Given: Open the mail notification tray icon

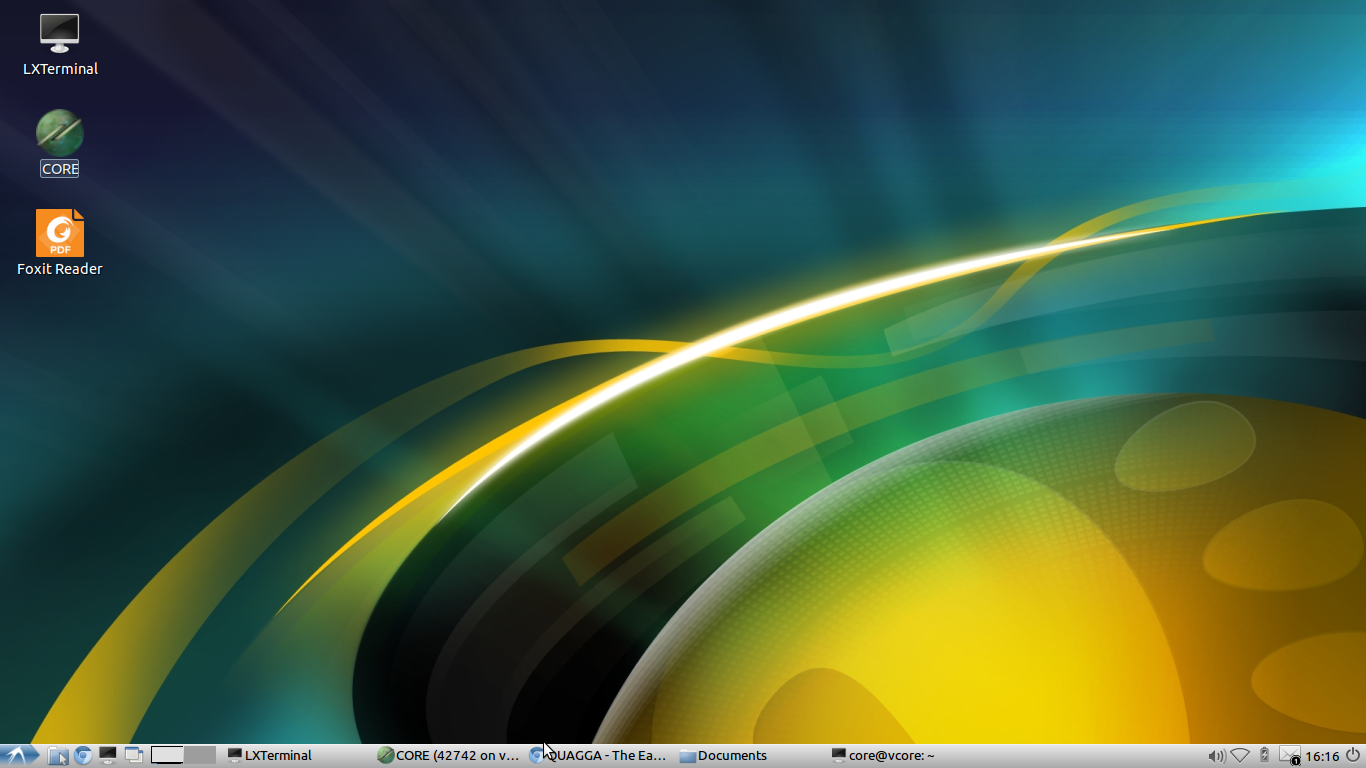Looking at the screenshot, I should point(1290,756).
